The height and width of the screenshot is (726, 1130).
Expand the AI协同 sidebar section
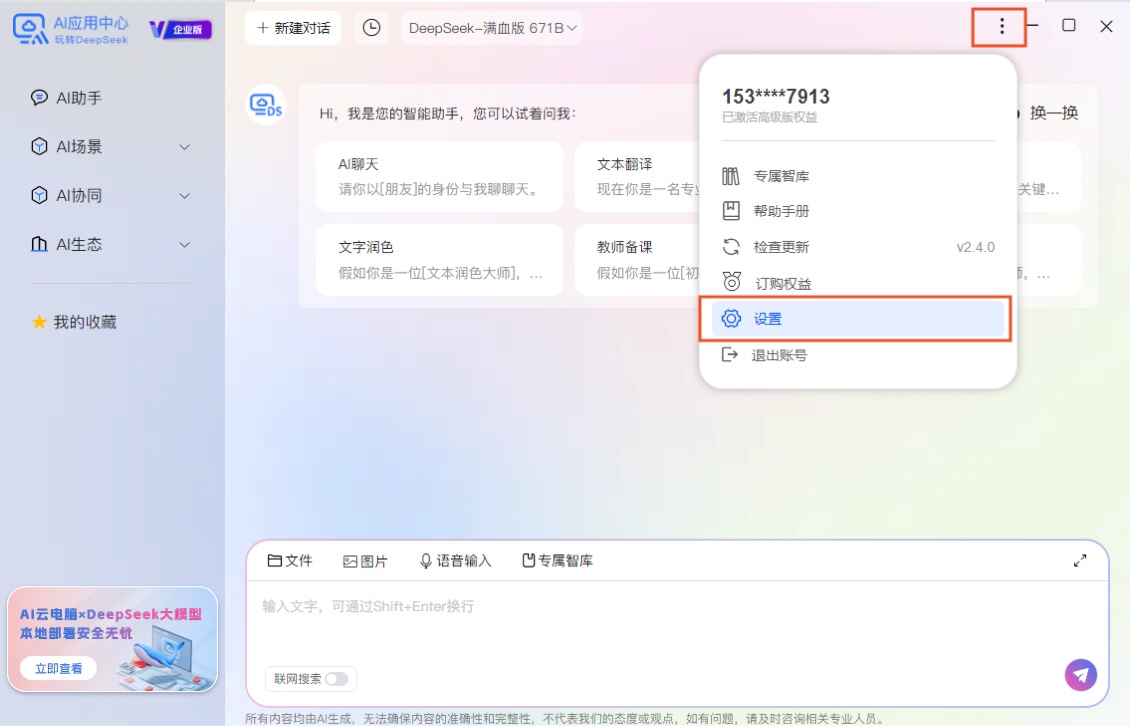(x=110, y=195)
